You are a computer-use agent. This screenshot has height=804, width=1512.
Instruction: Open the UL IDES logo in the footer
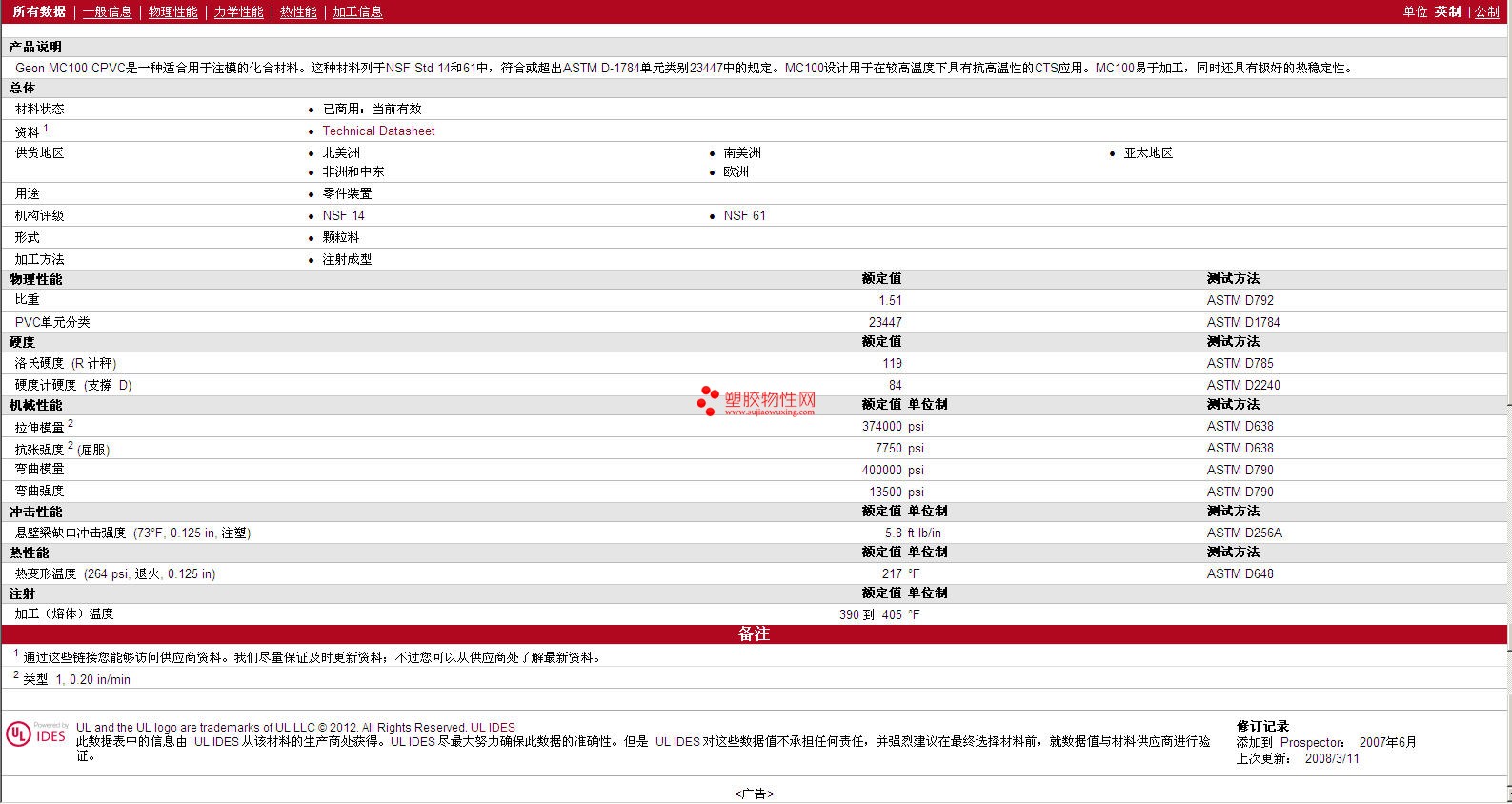click(36, 734)
